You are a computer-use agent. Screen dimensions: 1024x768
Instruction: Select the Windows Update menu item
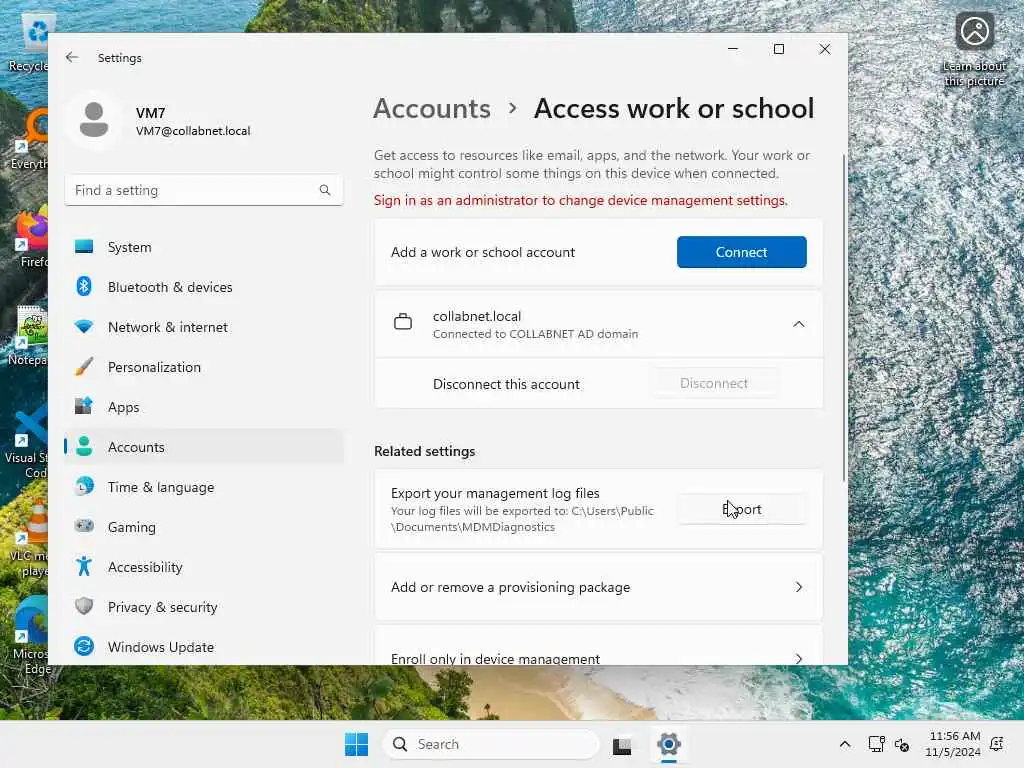(x=203, y=647)
